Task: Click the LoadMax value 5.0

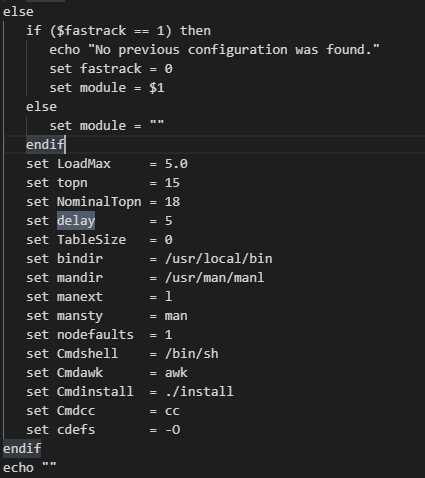Action: pyautogui.click(x=176, y=164)
